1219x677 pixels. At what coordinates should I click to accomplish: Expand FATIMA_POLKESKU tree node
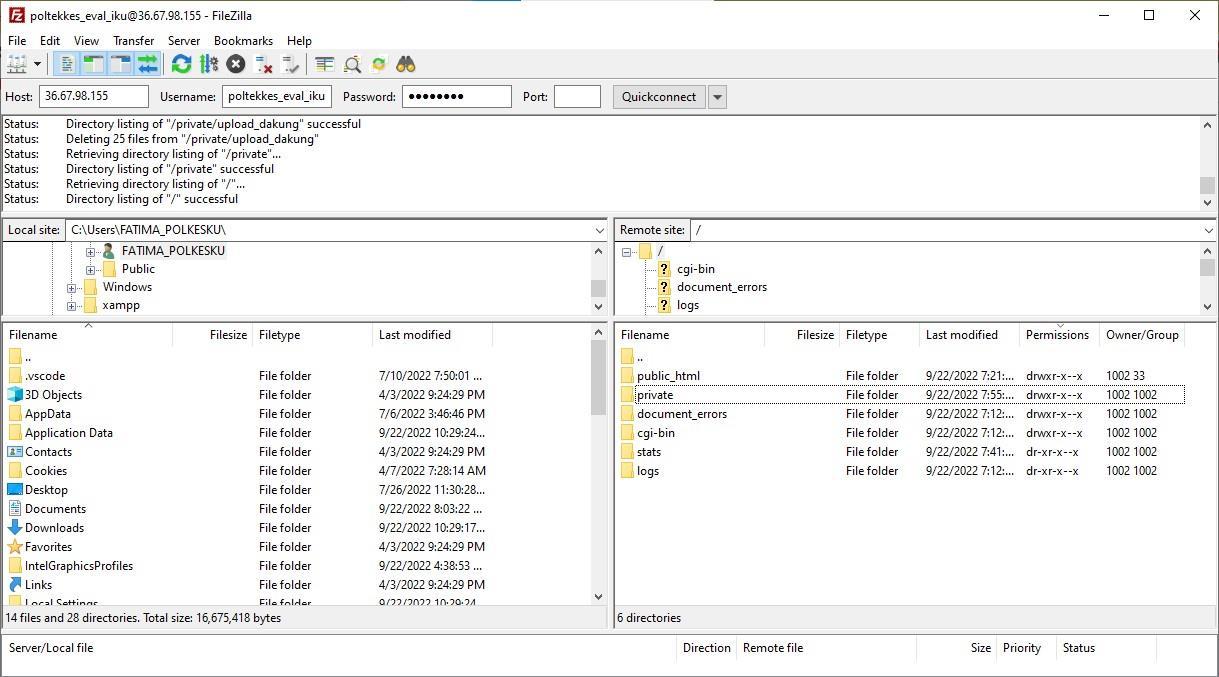(x=90, y=252)
